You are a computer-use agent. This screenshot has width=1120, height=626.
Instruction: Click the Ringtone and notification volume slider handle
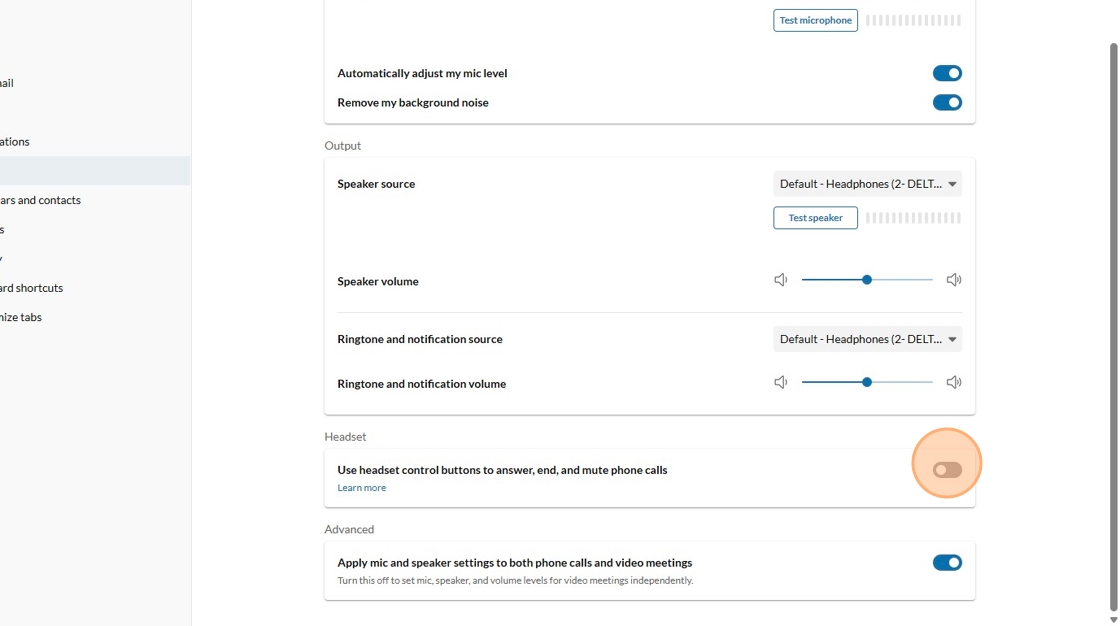pos(867,382)
